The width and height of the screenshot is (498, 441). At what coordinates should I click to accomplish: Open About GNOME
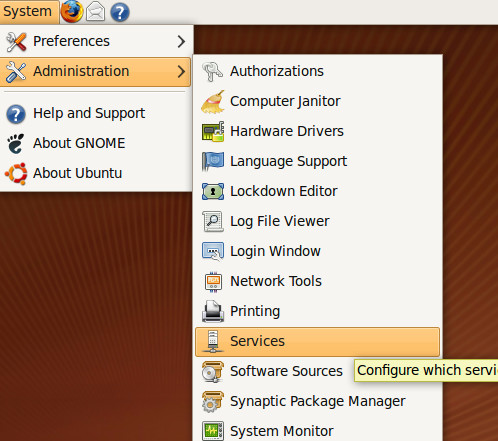click(96, 143)
